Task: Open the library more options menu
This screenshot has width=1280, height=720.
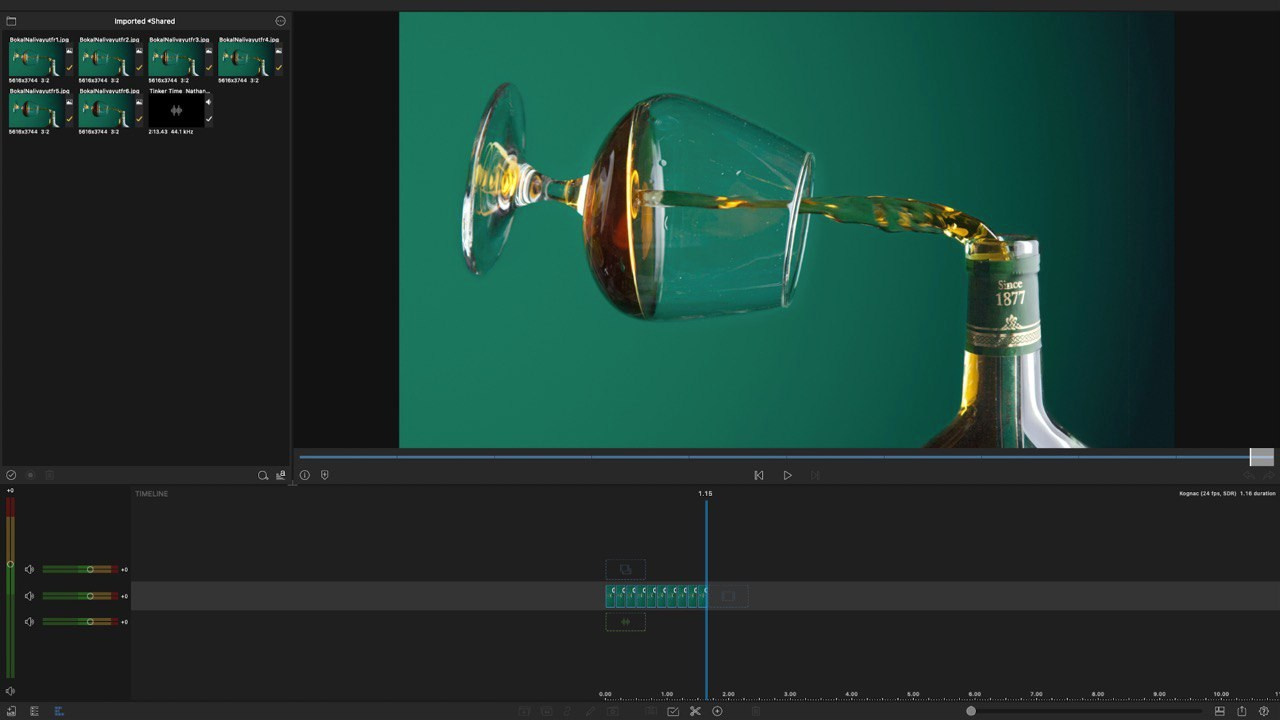Action: coord(280,21)
